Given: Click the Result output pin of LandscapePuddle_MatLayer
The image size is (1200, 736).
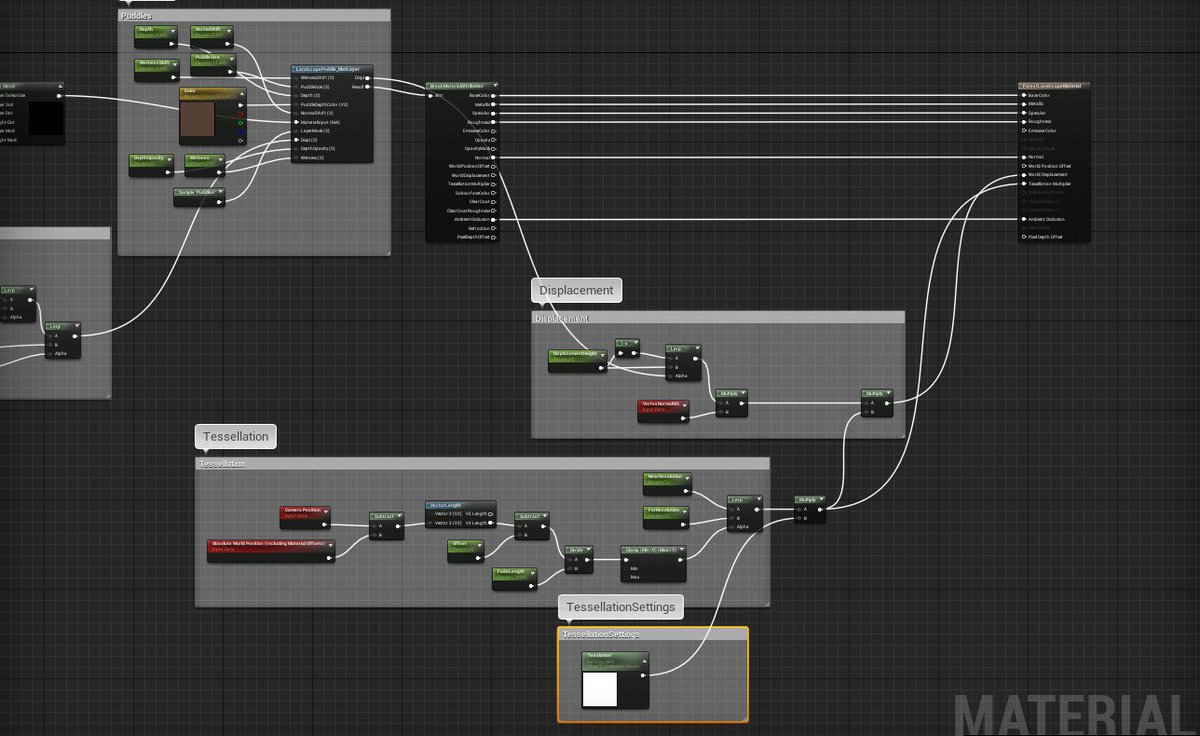Looking at the screenshot, I should [367, 87].
